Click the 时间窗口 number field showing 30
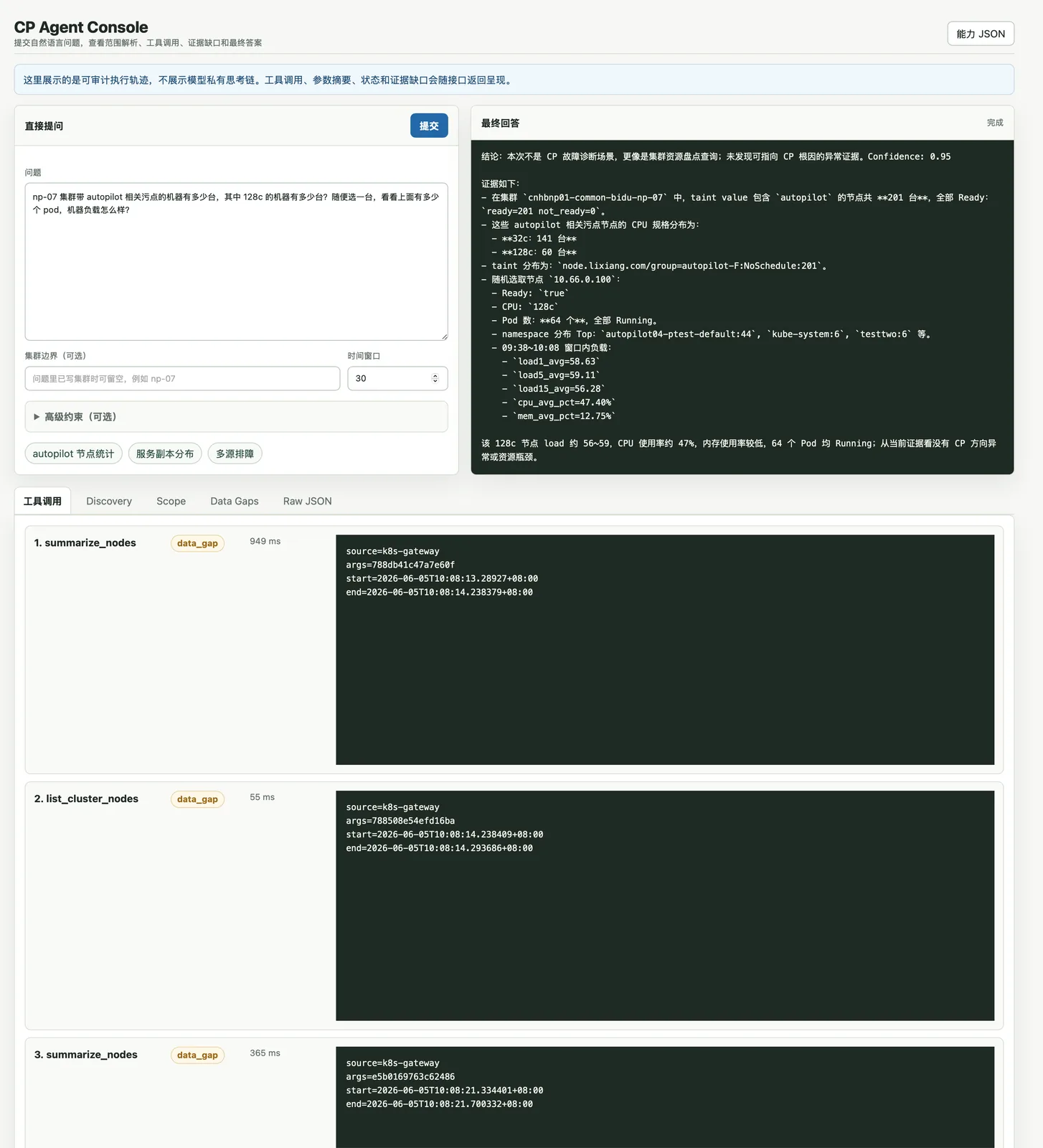This screenshot has width=1043, height=1148. click(397, 378)
